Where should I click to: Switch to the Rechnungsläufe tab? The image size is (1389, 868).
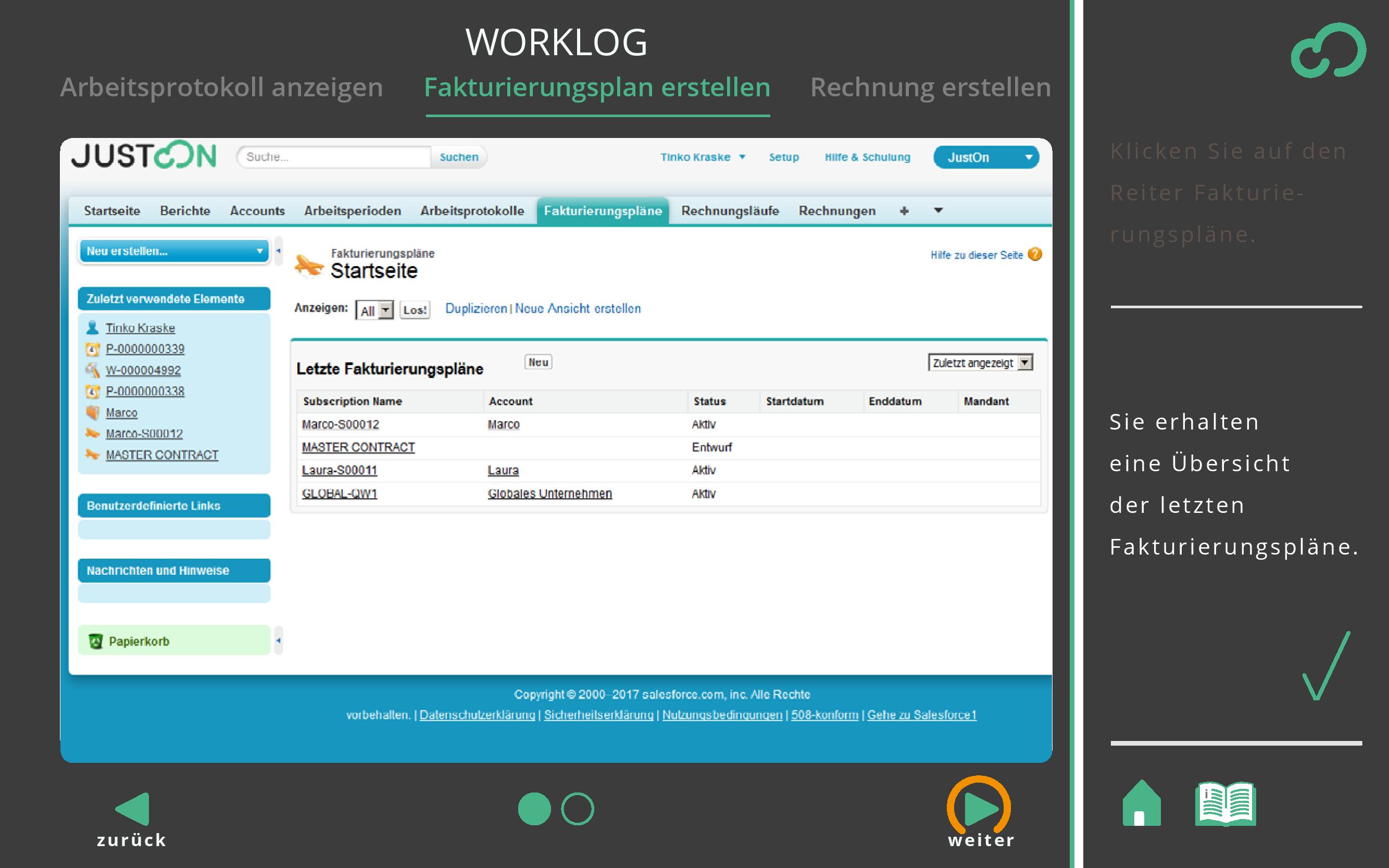pos(730,211)
